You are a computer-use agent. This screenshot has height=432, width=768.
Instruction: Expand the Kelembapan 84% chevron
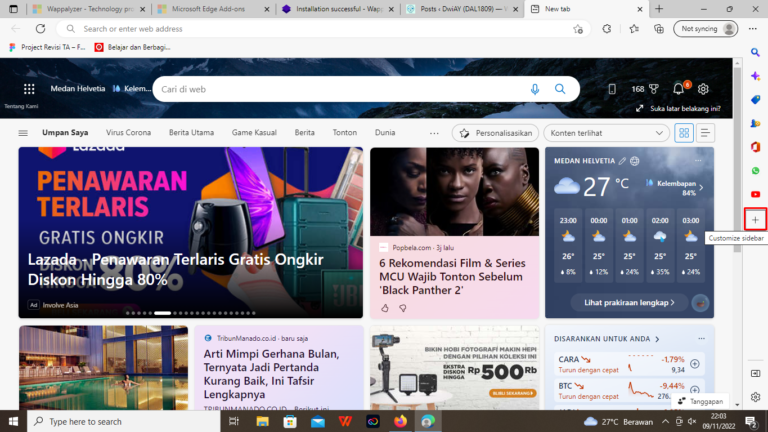click(701, 188)
